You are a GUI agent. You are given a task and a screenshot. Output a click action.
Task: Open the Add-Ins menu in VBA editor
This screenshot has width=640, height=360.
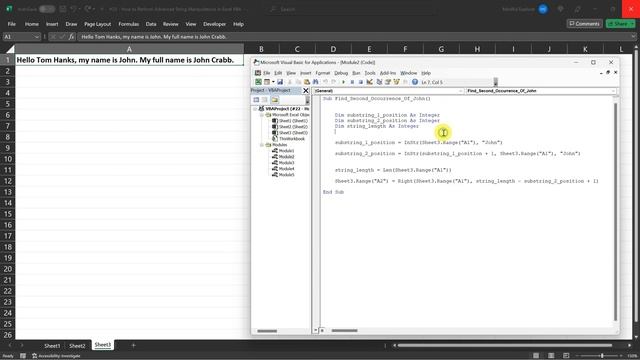click(388, 73)
